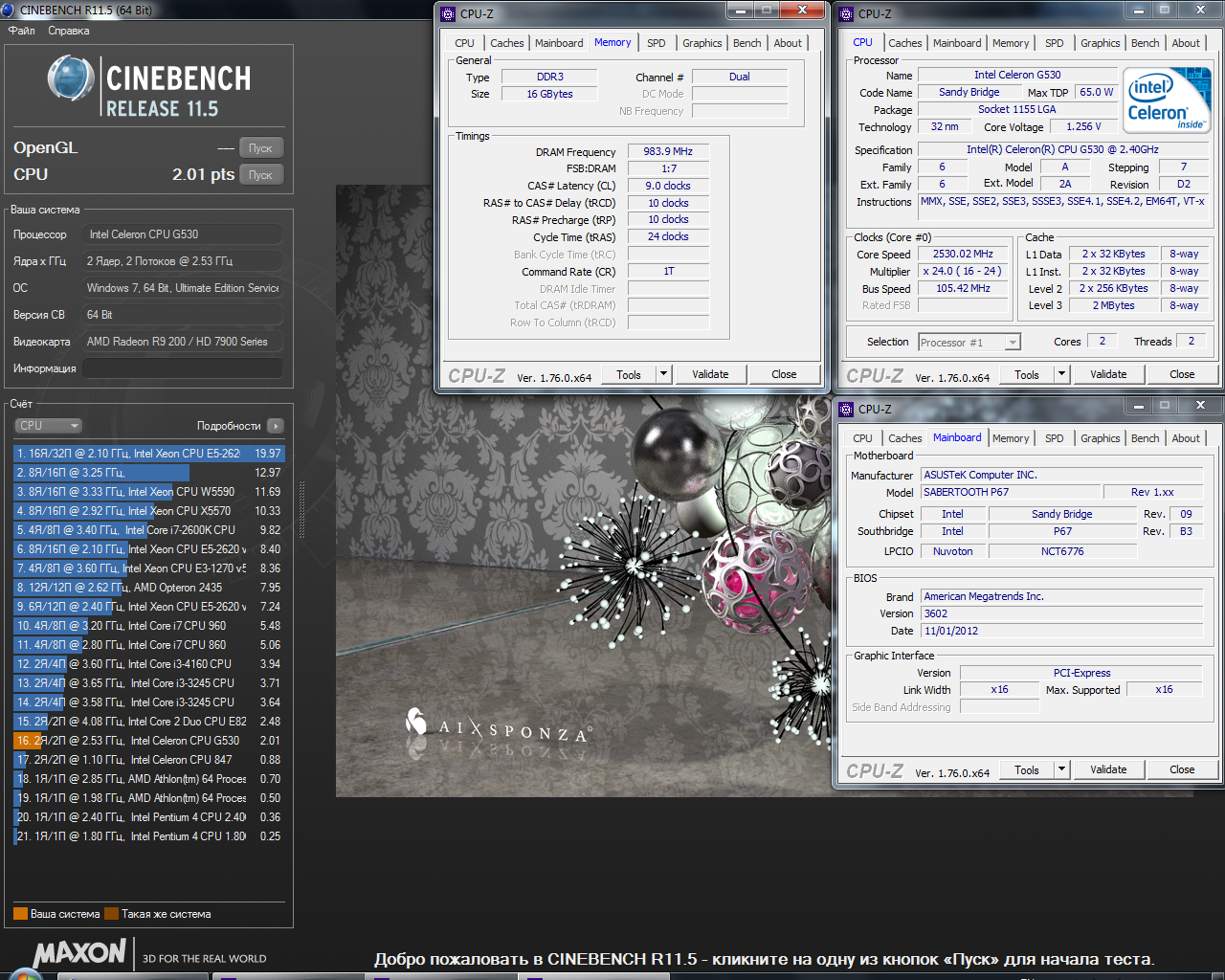Open the Файл menu in Cinebench
Image resolution: width=1225 pixels, height=980 pixels.
click(21, 31)
